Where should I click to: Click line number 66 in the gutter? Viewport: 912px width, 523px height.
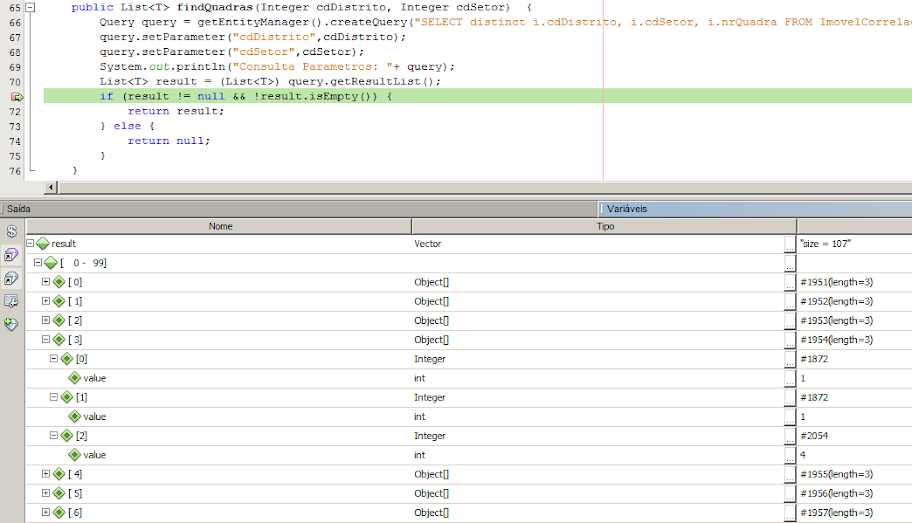coord(15,23)
